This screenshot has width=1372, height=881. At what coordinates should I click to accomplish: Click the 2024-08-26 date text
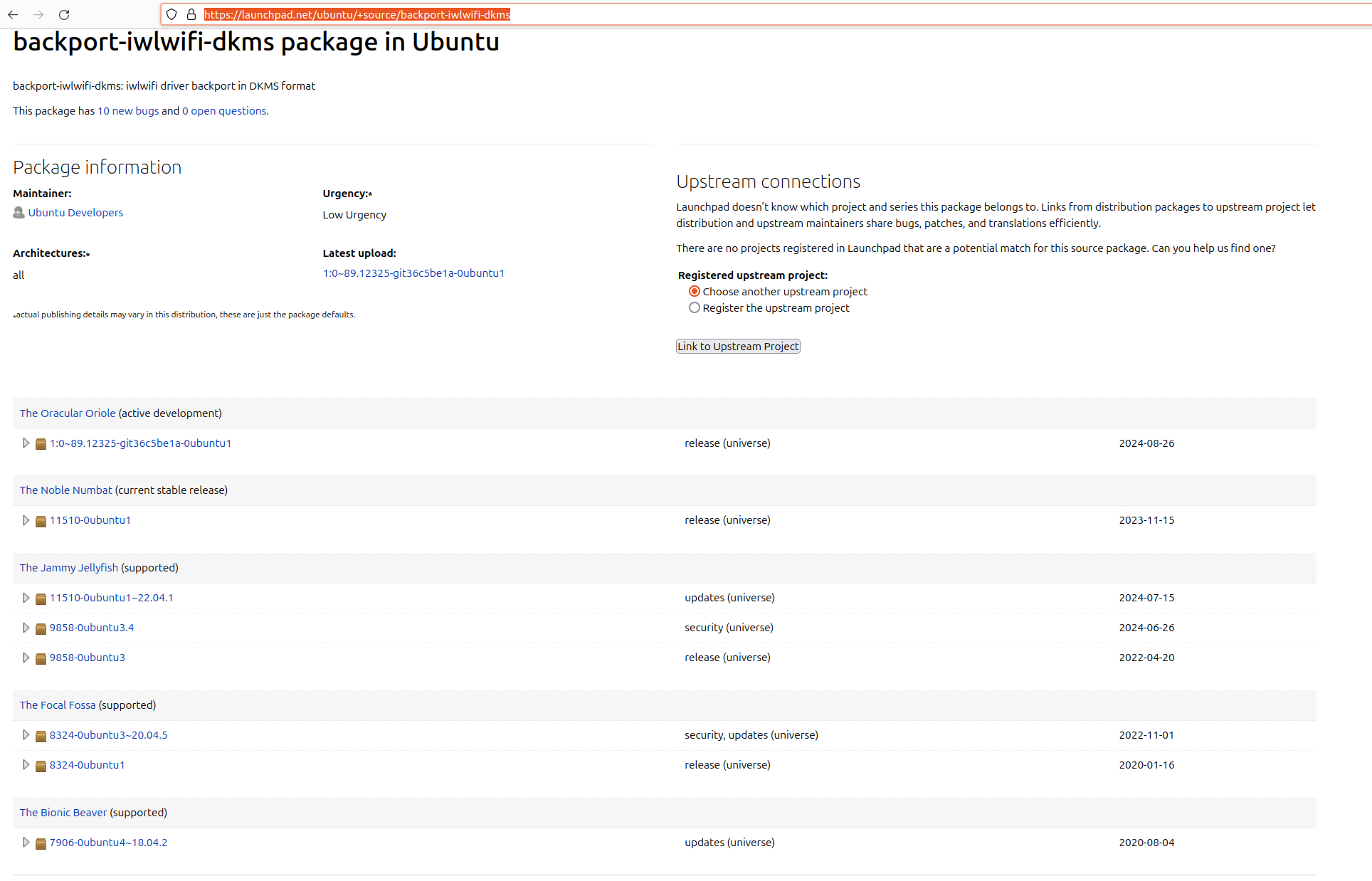tap(1146, 443)
